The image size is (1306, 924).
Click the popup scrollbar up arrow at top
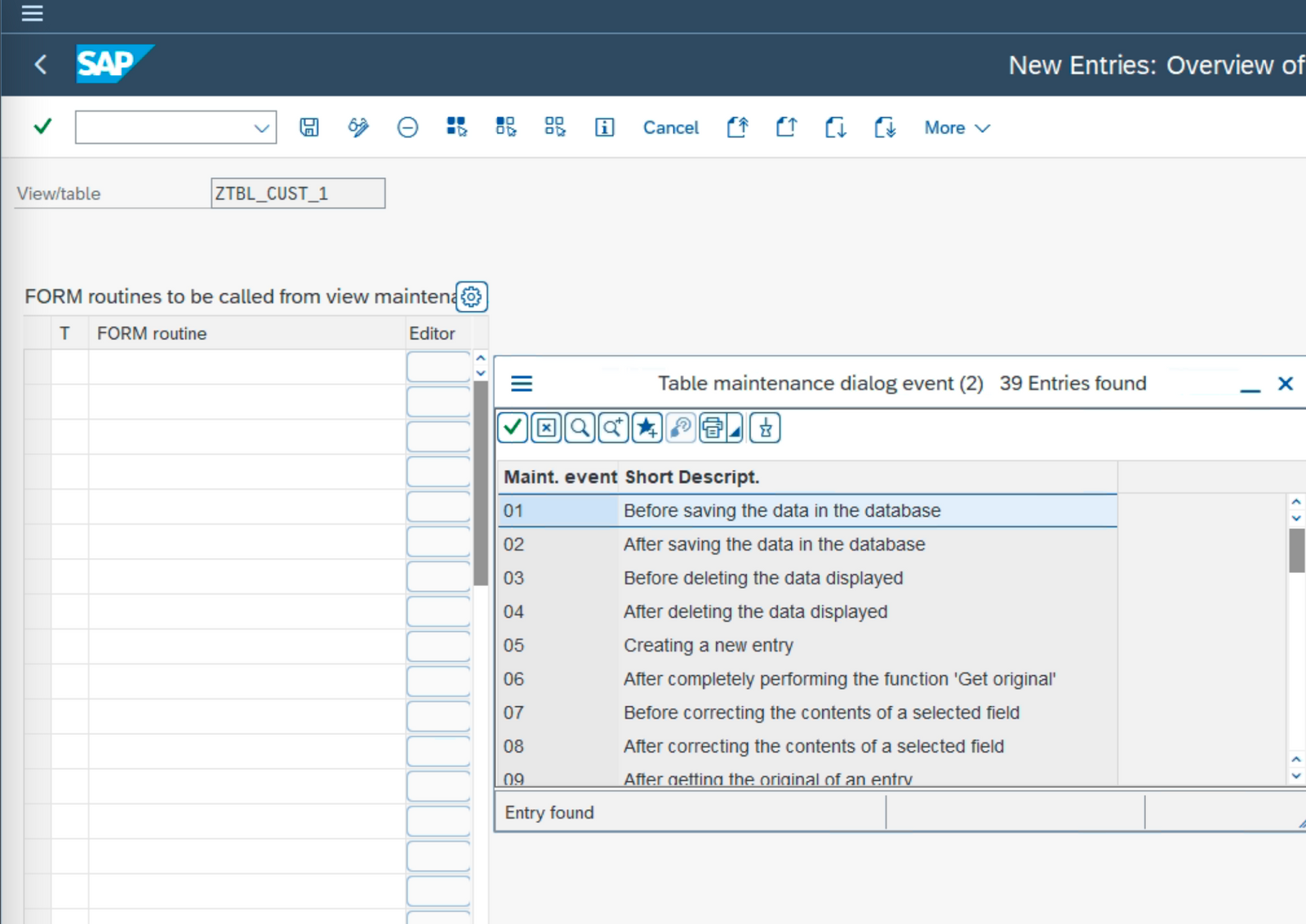(x=1296, y=502)
